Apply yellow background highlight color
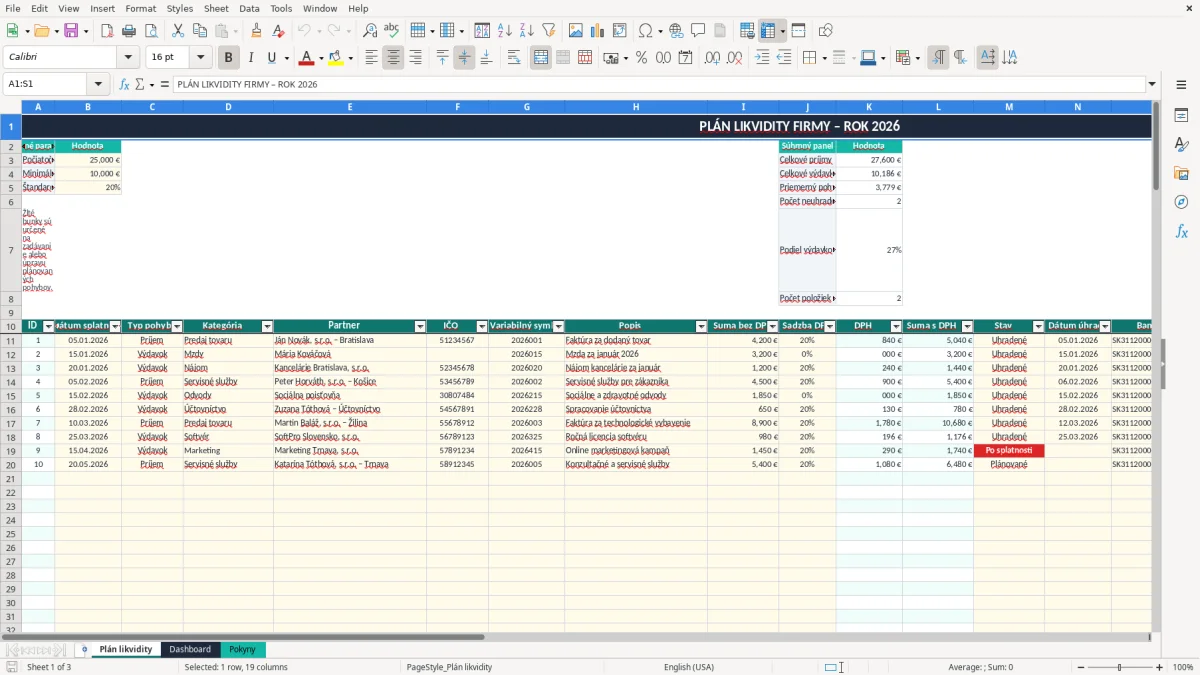Screen dimensions: 1200x675 [336, 58]
